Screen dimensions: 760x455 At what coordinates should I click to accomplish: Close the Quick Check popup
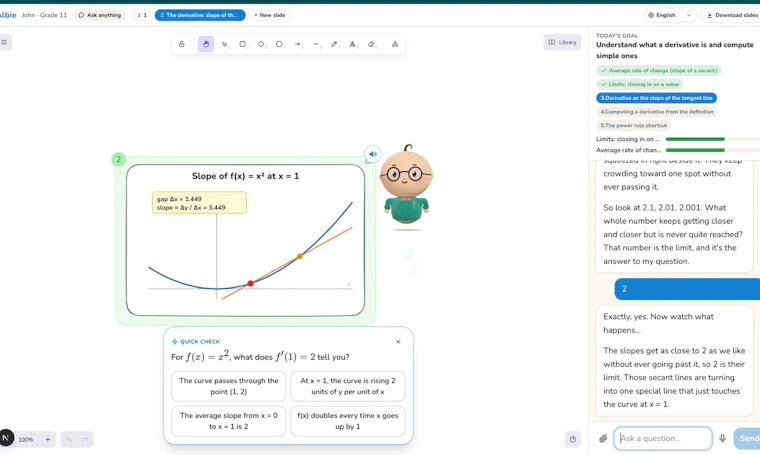(x=398, y=342)
